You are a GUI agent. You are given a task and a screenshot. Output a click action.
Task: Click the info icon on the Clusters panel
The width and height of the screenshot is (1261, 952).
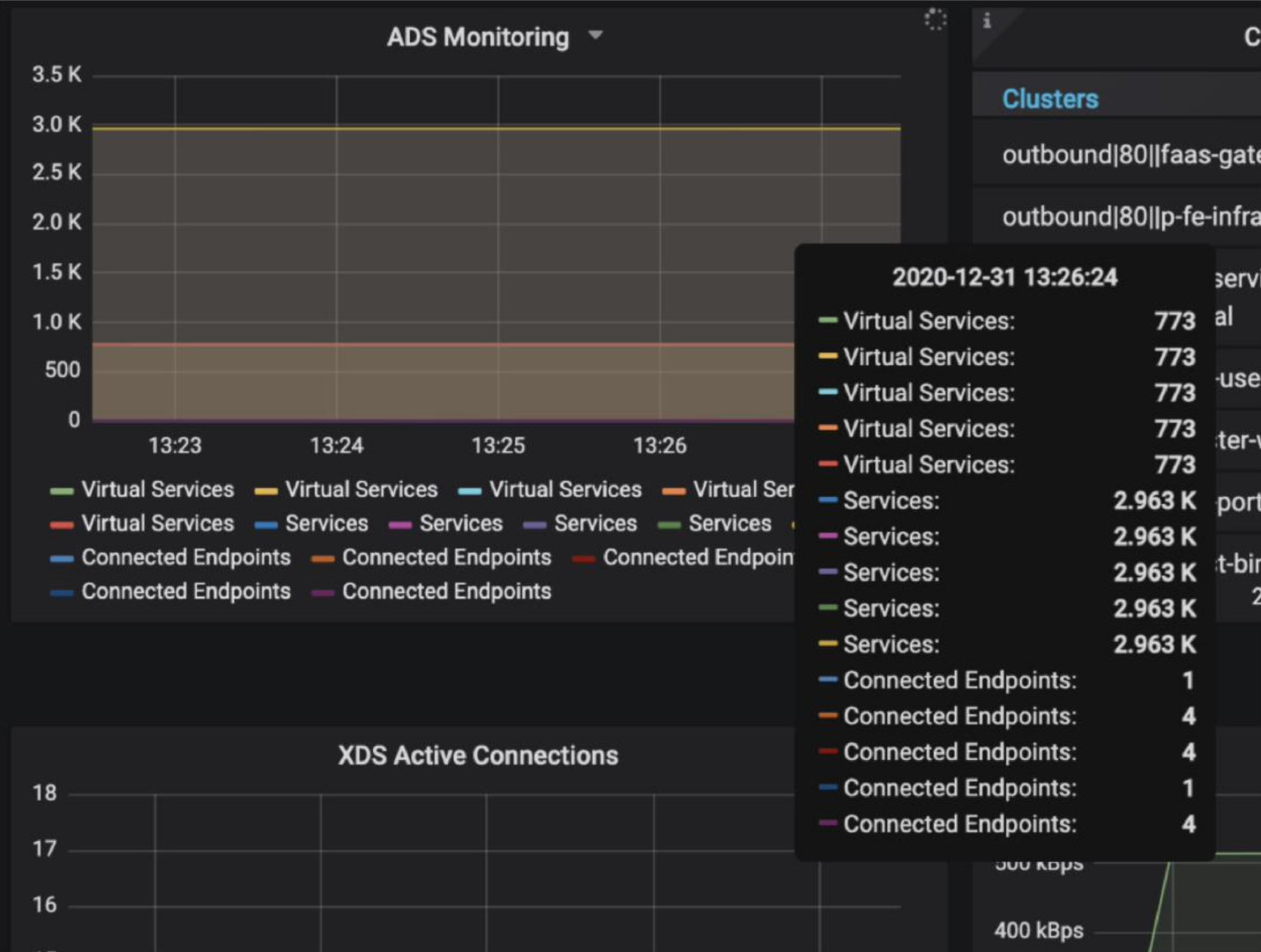coord(987,20)
